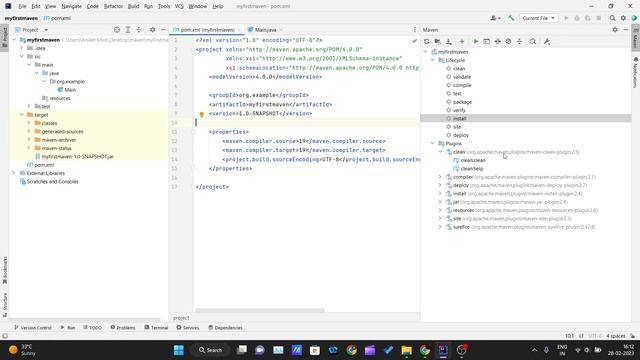Open IDE settings gear in top toolbar
640x360 pixels.
pyautogui.click(x=623, y=18)
